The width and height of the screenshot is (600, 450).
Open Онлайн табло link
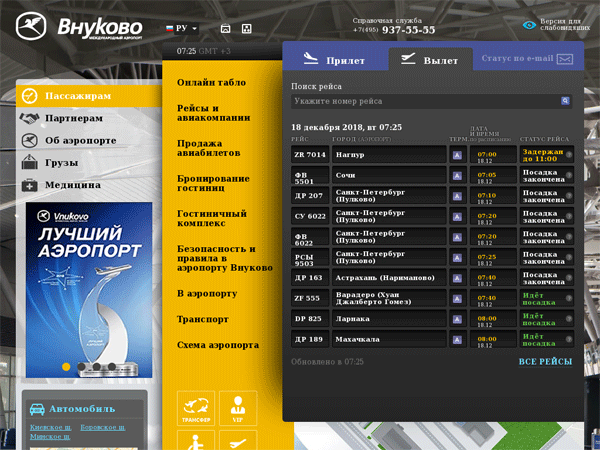point(211,82)
